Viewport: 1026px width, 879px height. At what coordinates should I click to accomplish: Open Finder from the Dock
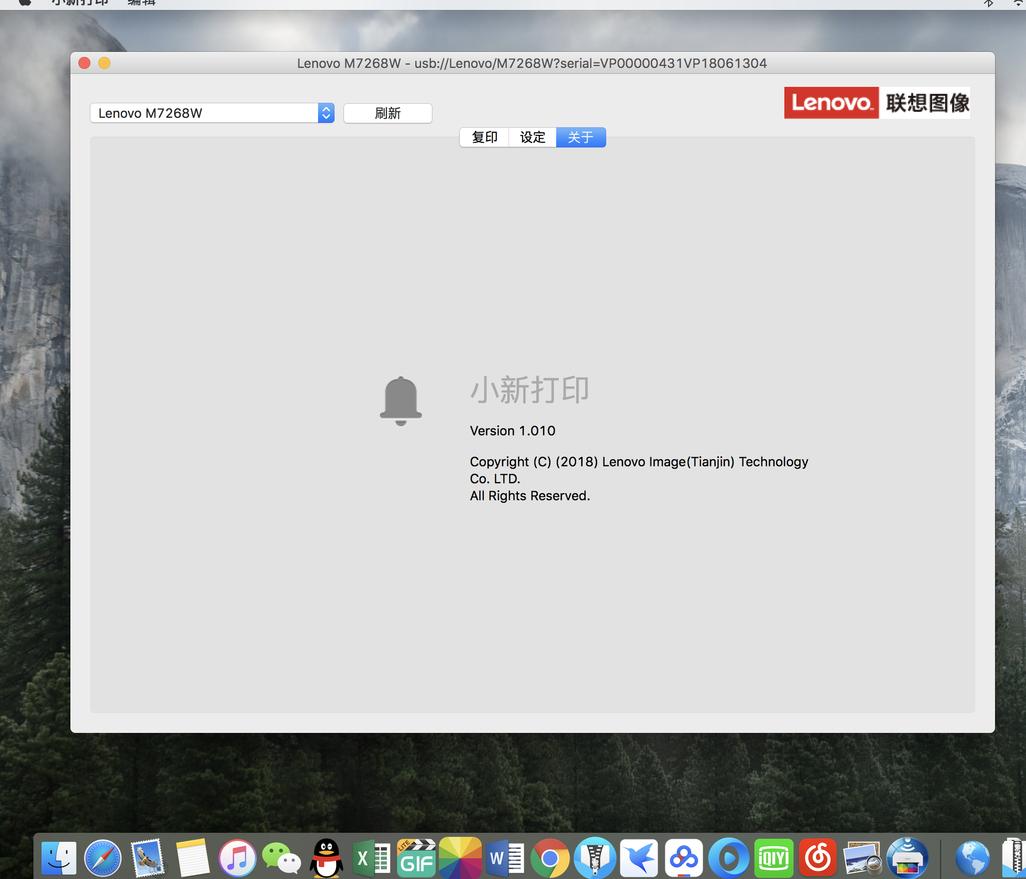tap(59, 857)
